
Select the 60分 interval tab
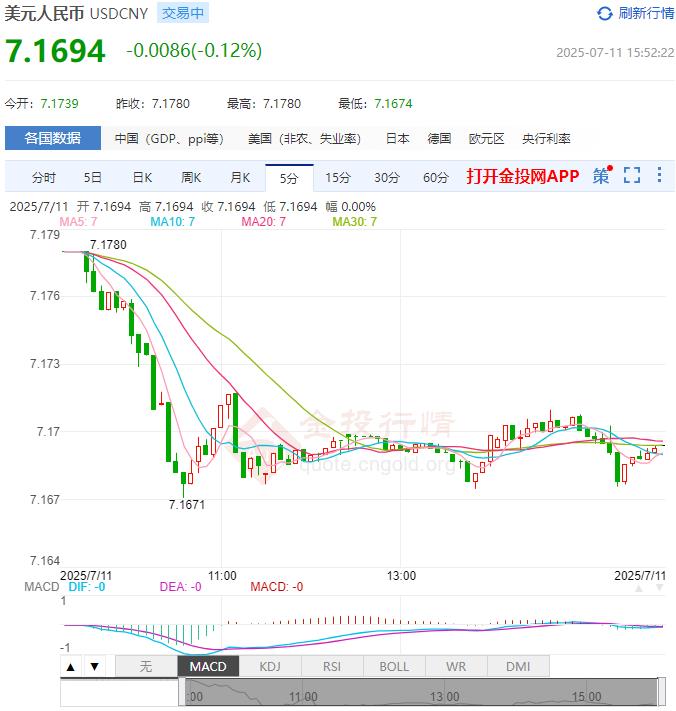(436, 178)
